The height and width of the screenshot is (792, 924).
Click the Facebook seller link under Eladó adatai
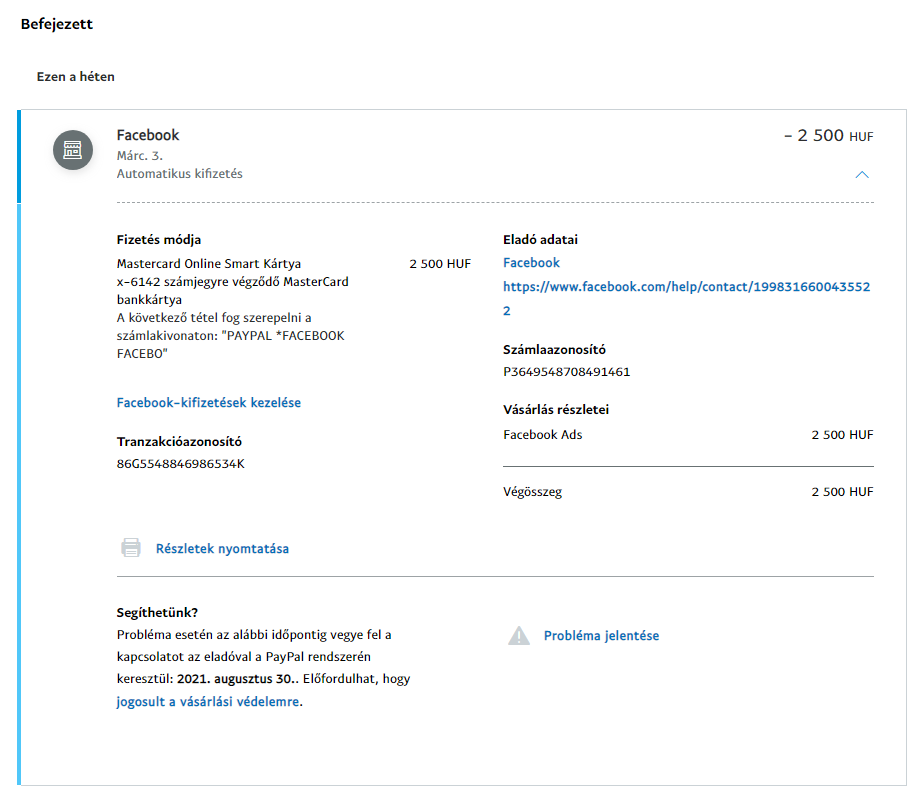click(x=531, y=262)
